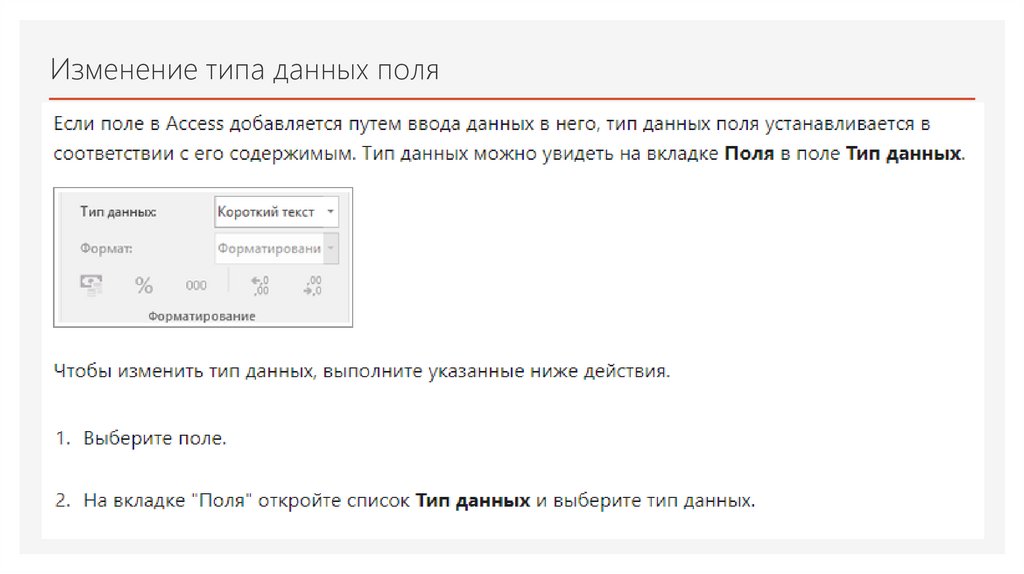Click the increase decimal places icon
The height and width of the screenshot is (574, 1024).
tap(260, 285)
